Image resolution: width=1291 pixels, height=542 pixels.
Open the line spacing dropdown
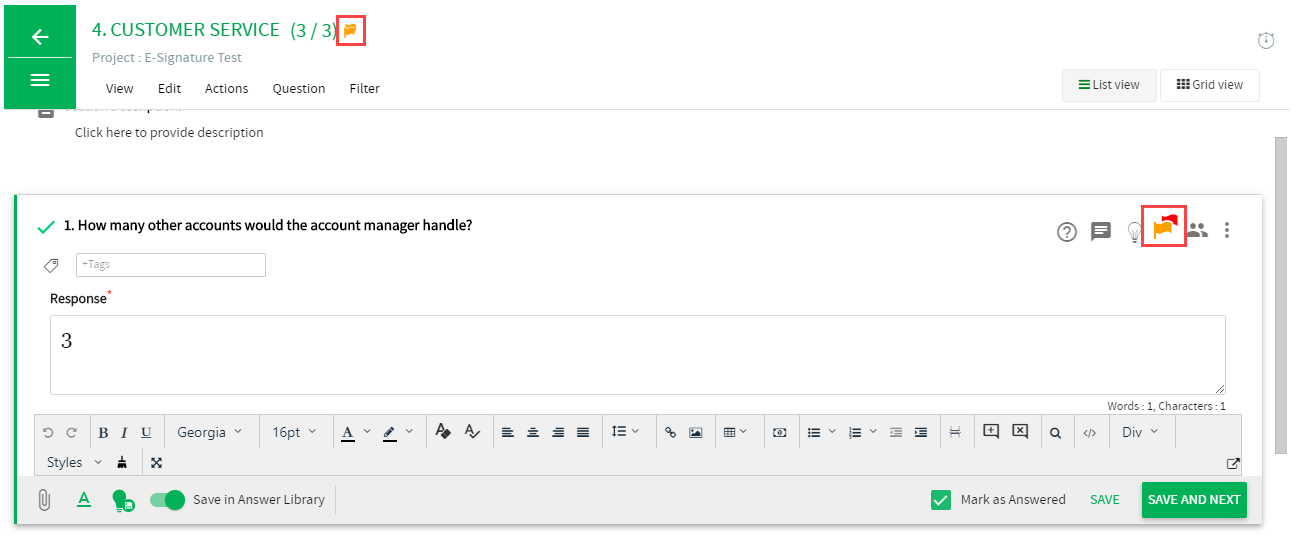tap(626, 432)
